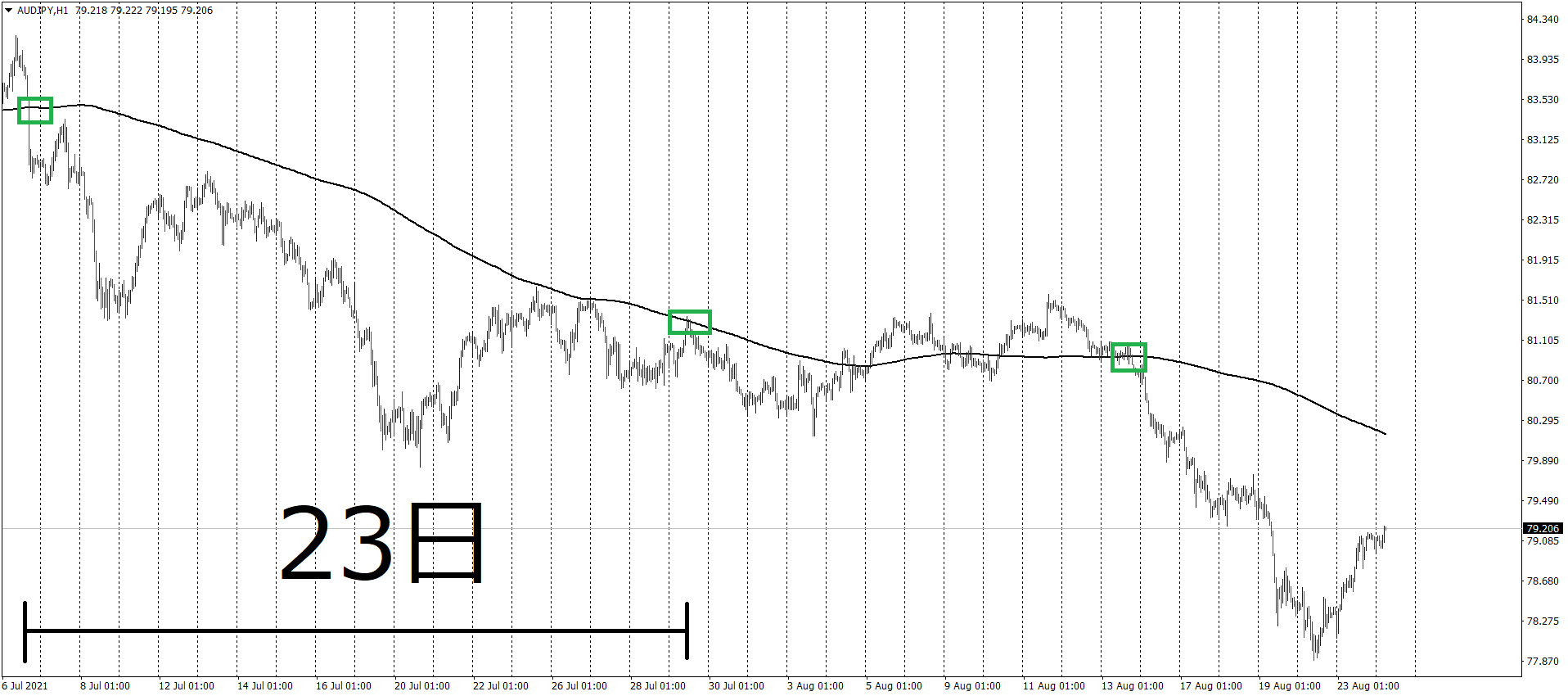Image resolution: width=1568 pixels, height=696 pixels.
Task: Click the 81.105 price axis label
Action: pyautogui.click(x=1543, y=341)
